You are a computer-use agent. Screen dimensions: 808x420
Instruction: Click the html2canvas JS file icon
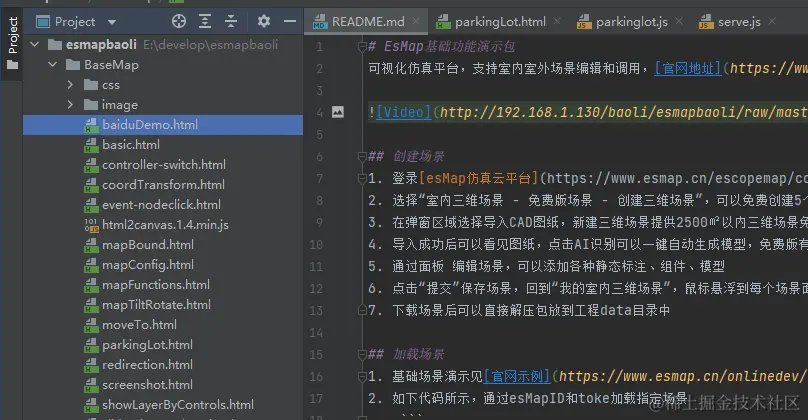tap(91, 225)
